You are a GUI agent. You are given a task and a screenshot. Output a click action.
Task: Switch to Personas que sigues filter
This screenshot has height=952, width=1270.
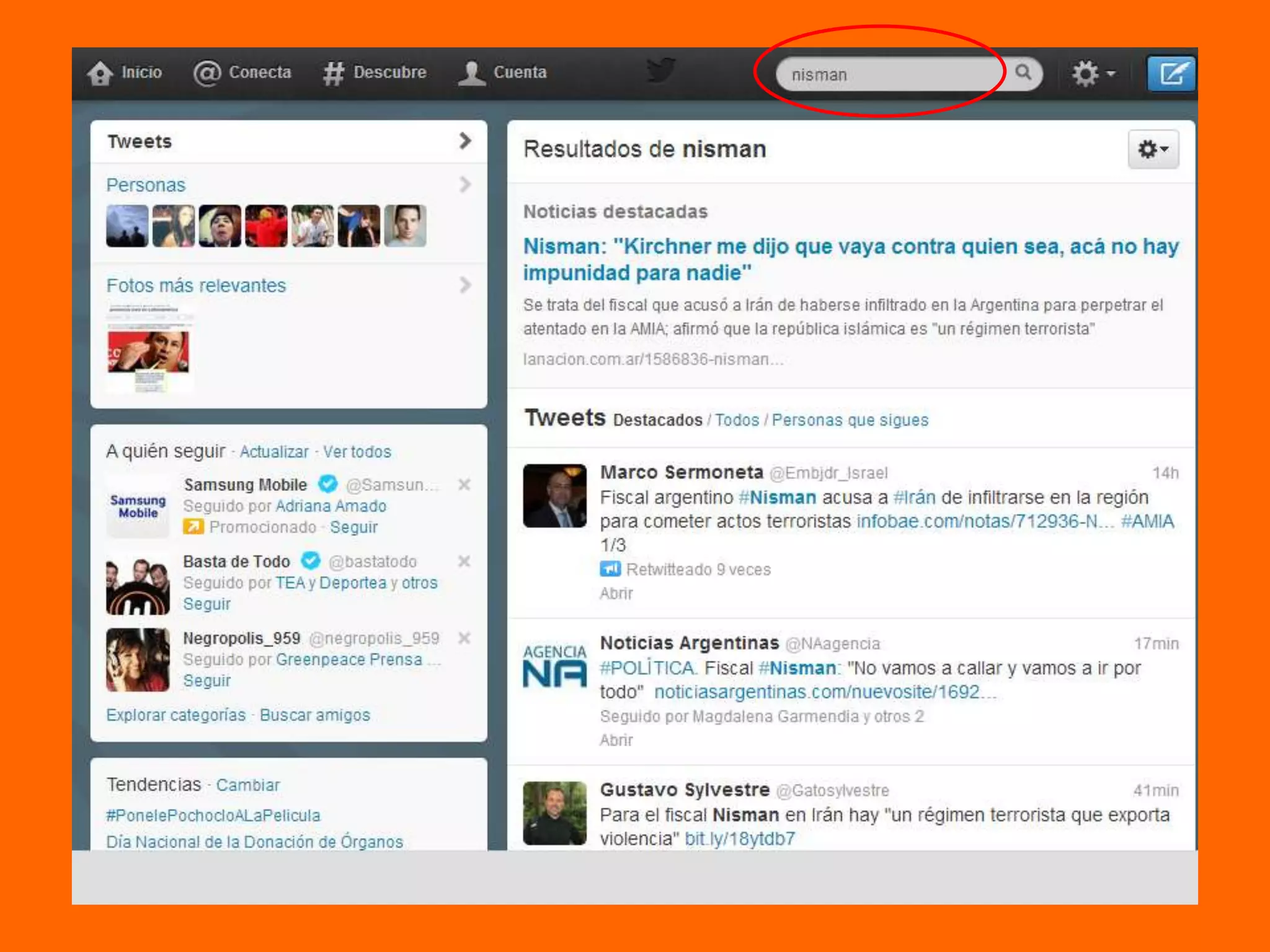point(850,420)
